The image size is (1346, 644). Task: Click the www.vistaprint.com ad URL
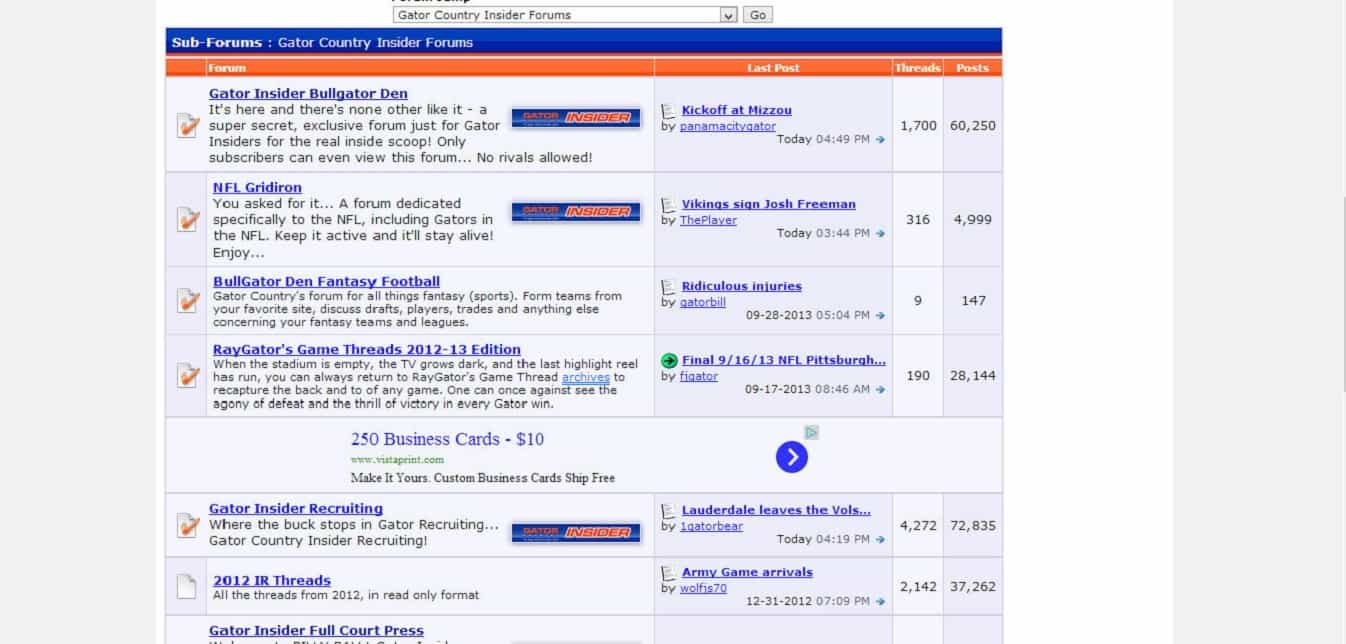click(397, 460)
